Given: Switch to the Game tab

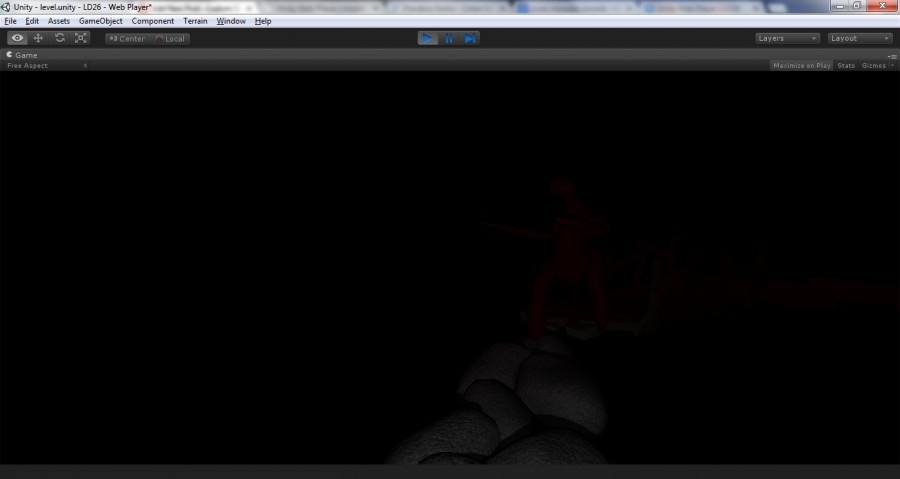Looking at the screenshot, I should (22, 55).
